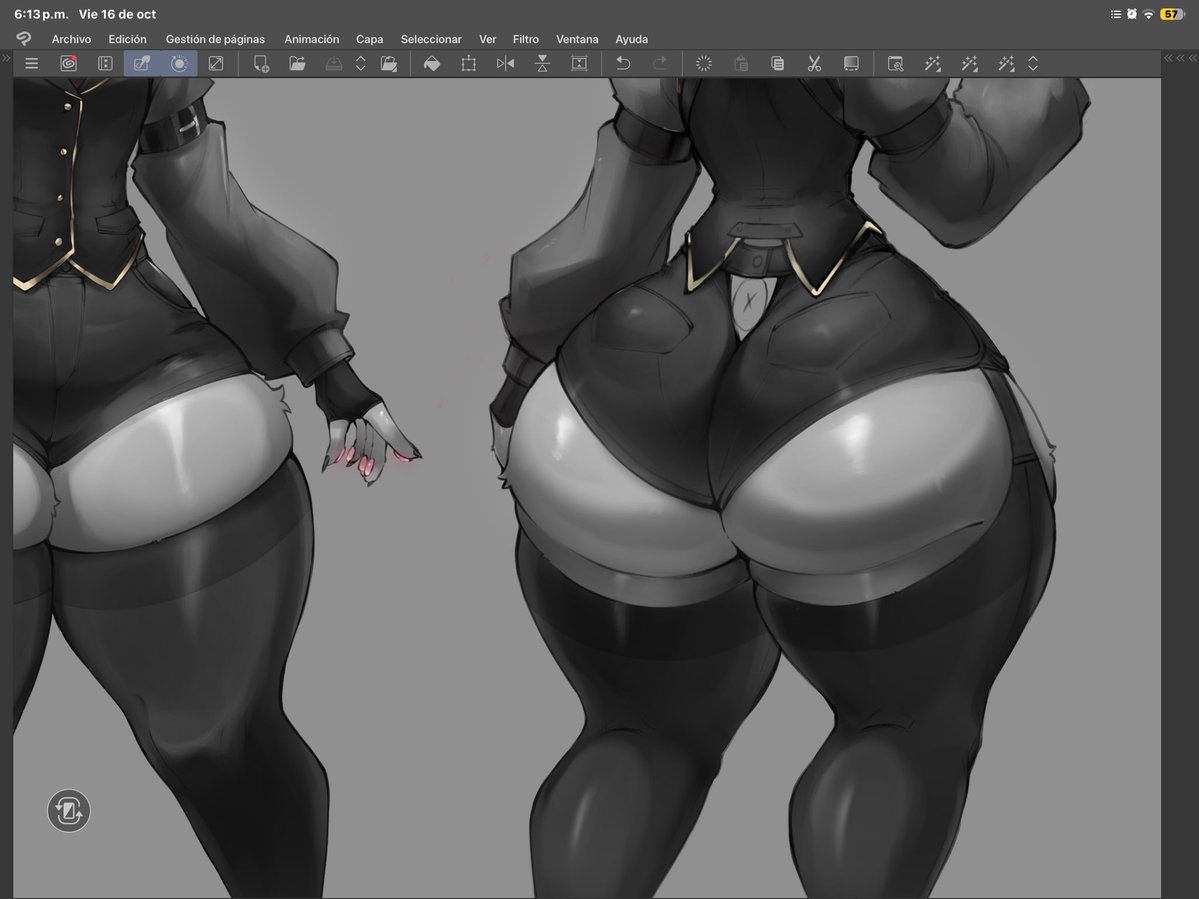Tap the list status icon in status bar
Screen dimensions: 1199x899
coord(1116,14)
